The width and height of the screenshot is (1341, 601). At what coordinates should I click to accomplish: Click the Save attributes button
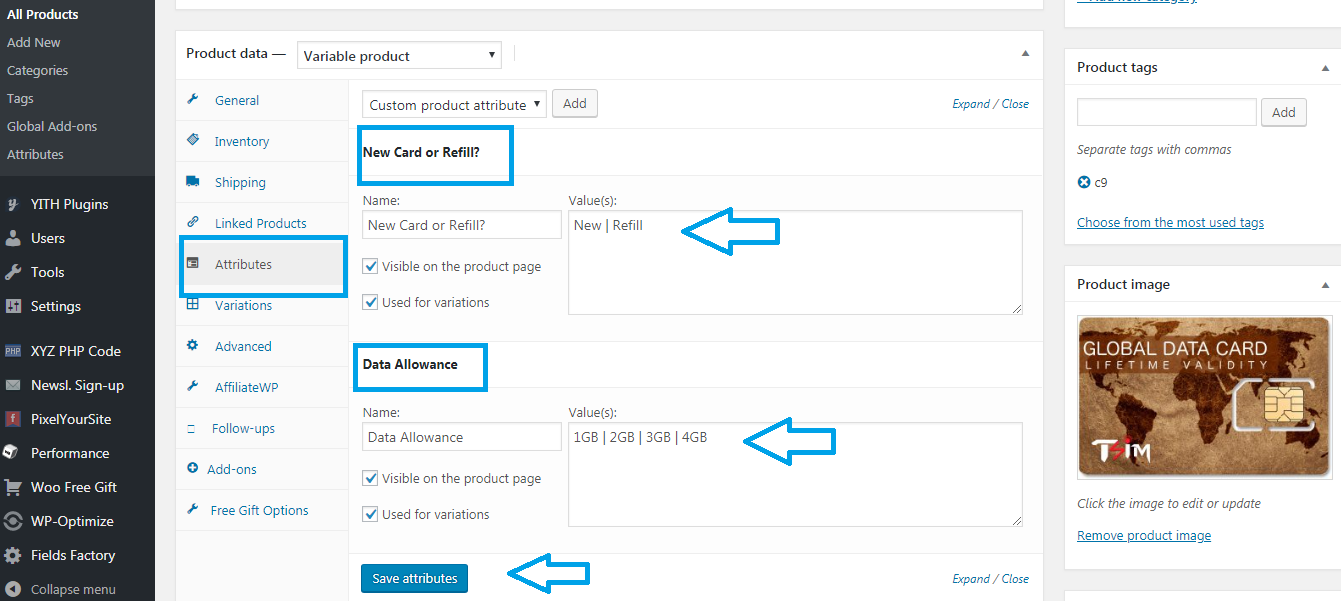[414, 578]
